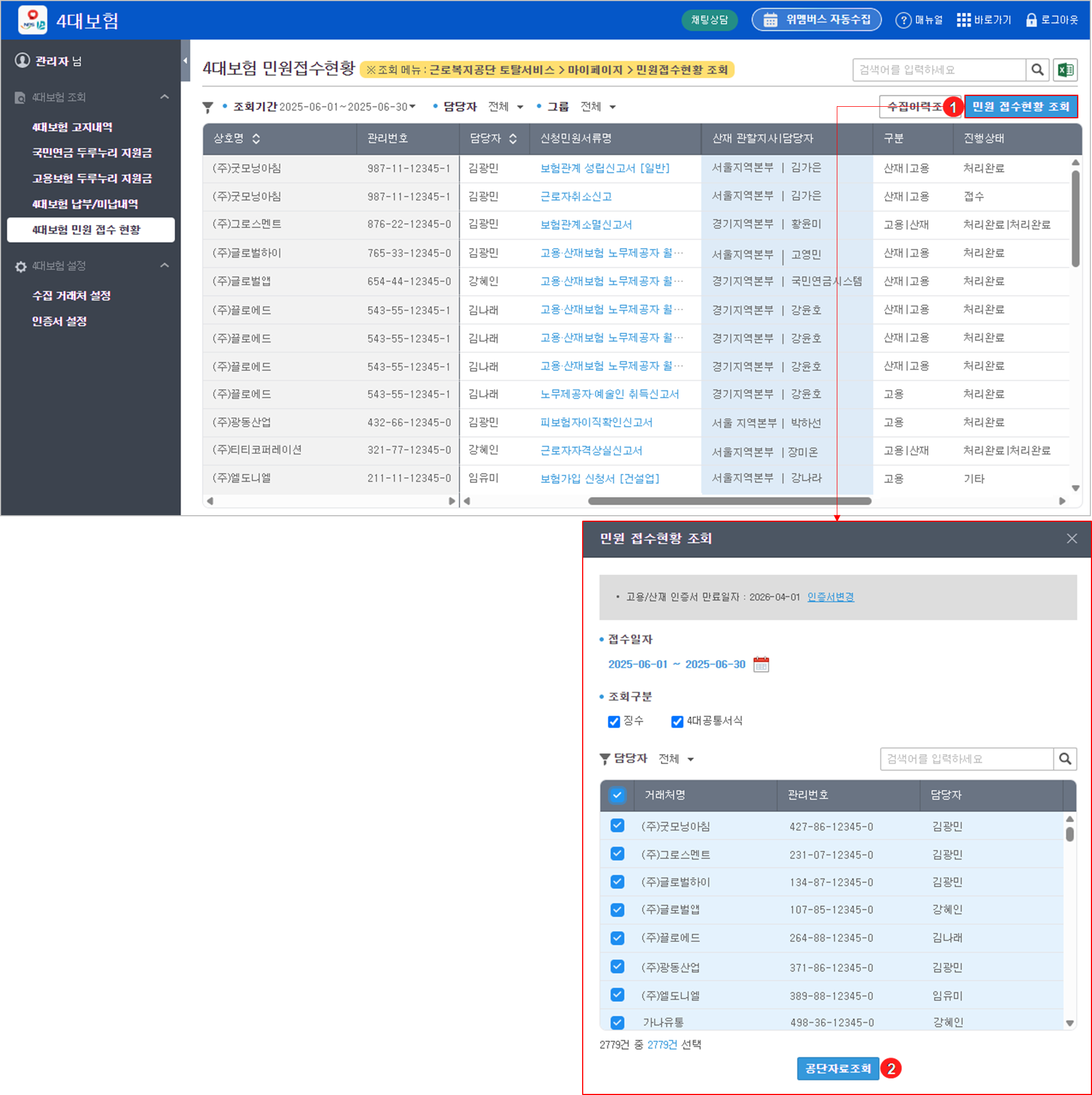Open the 바로가기 grid shortcut icon
Viewport: 1092px width, 1095px height.
(963, 20)
